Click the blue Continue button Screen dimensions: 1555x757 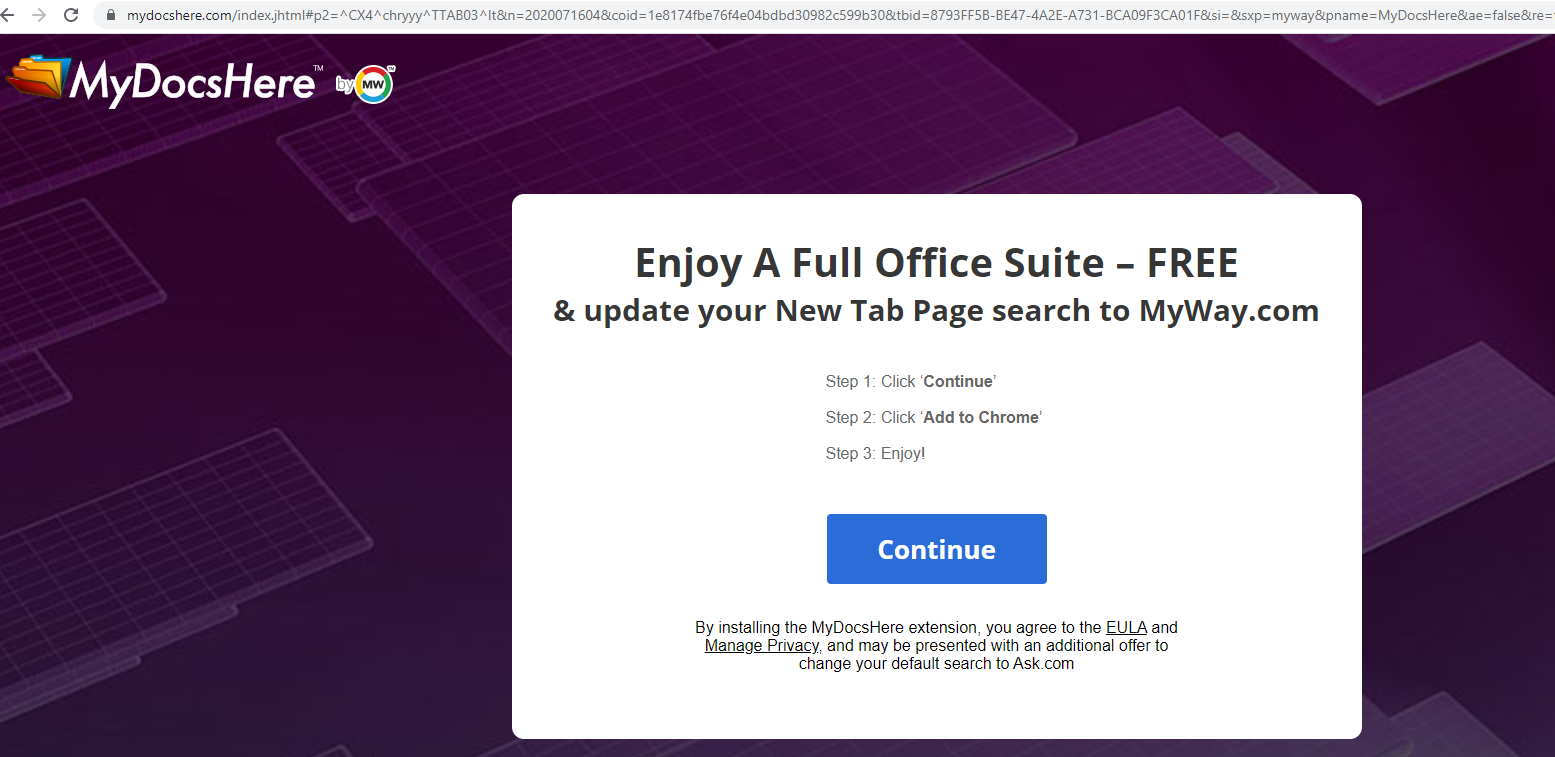(936, 549)
